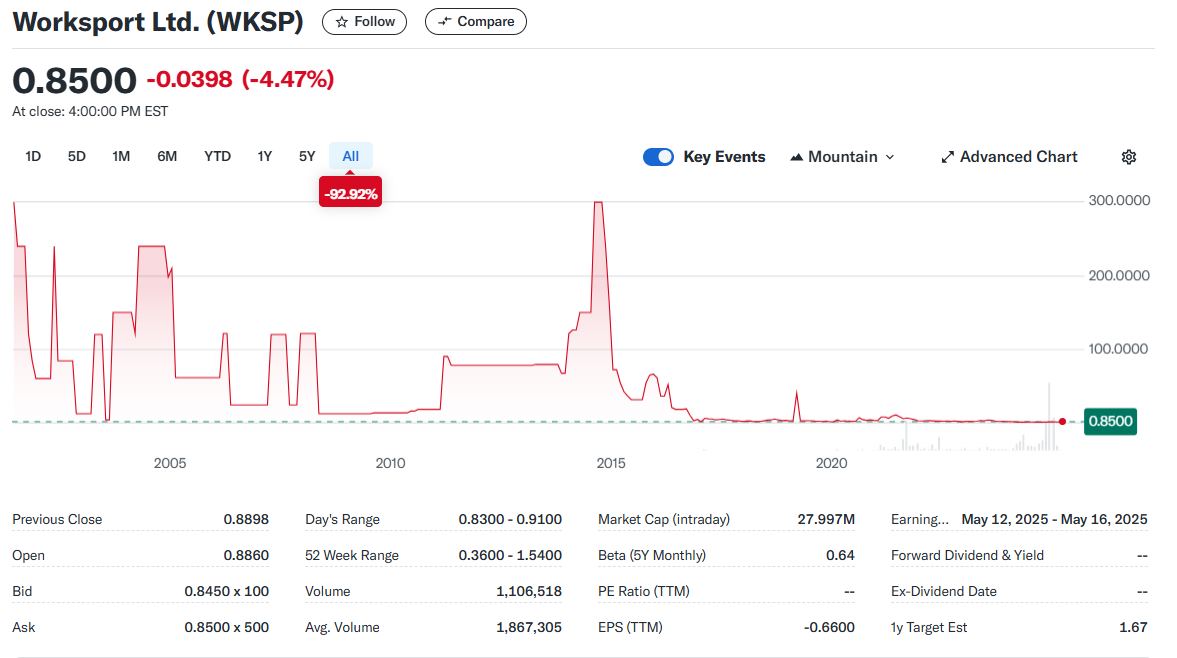Click the 2015 price spike on chart
Screen dimensions: 1177x658
(598, 204)
